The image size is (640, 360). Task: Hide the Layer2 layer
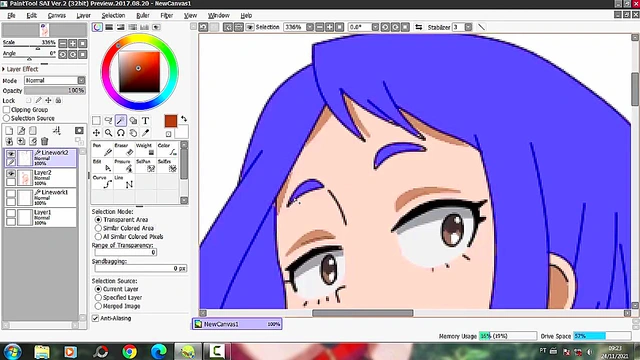coord(11,173)
